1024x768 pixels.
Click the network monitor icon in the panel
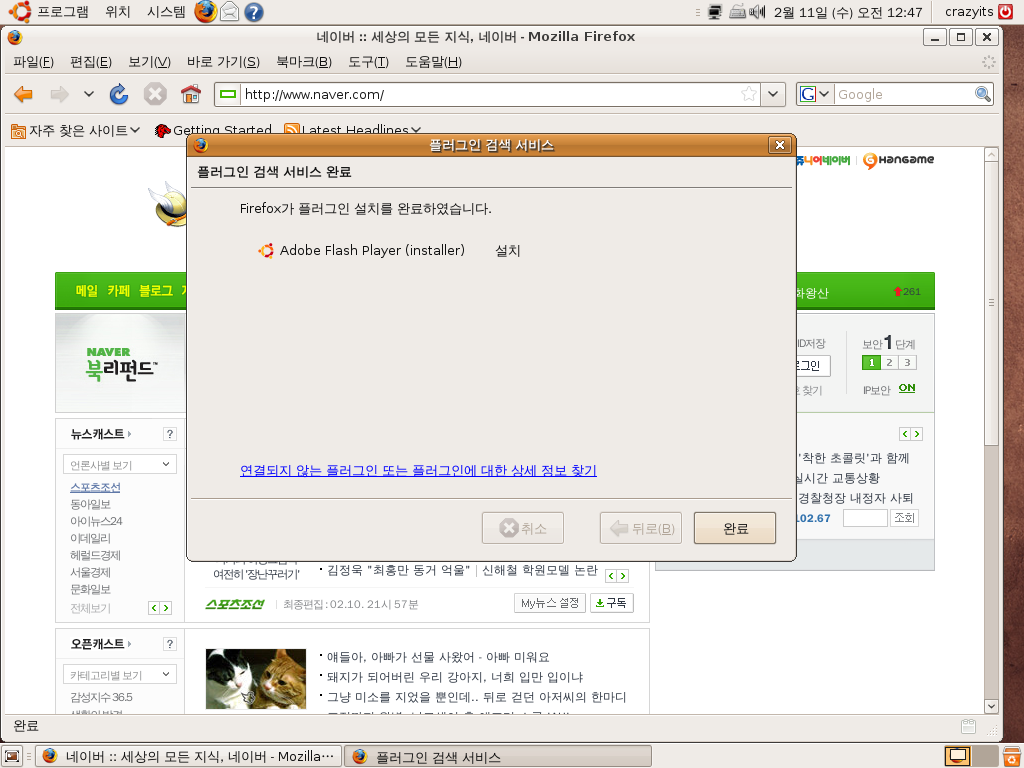point(715,12)
